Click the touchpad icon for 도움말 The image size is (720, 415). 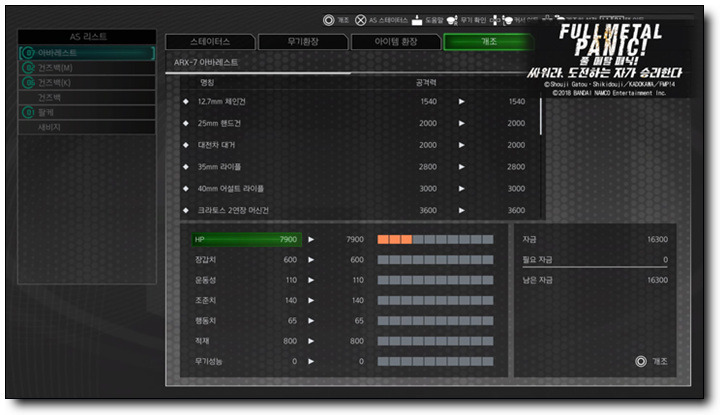pos(417,20)
